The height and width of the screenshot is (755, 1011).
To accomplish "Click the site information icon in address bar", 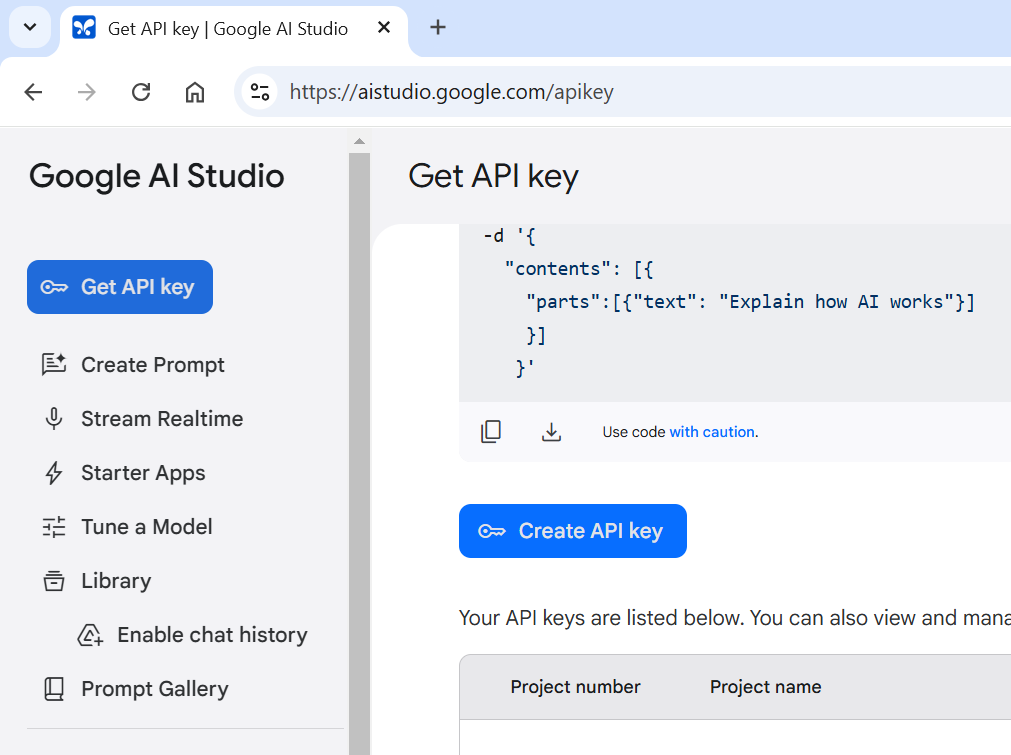I will [x=260, y=92].
